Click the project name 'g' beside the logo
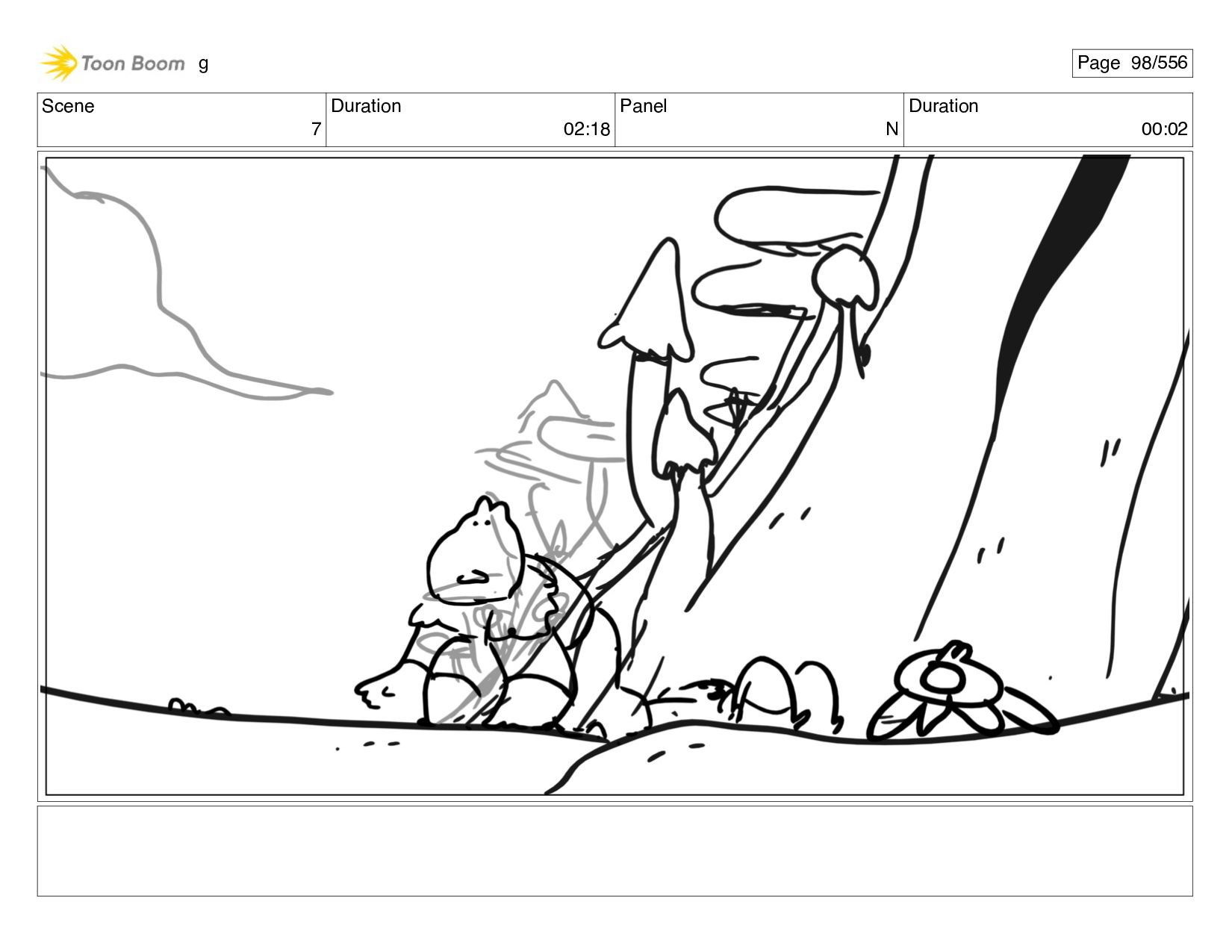Image resolution: width=1232 pixels, height=952 pixels. 203,64
